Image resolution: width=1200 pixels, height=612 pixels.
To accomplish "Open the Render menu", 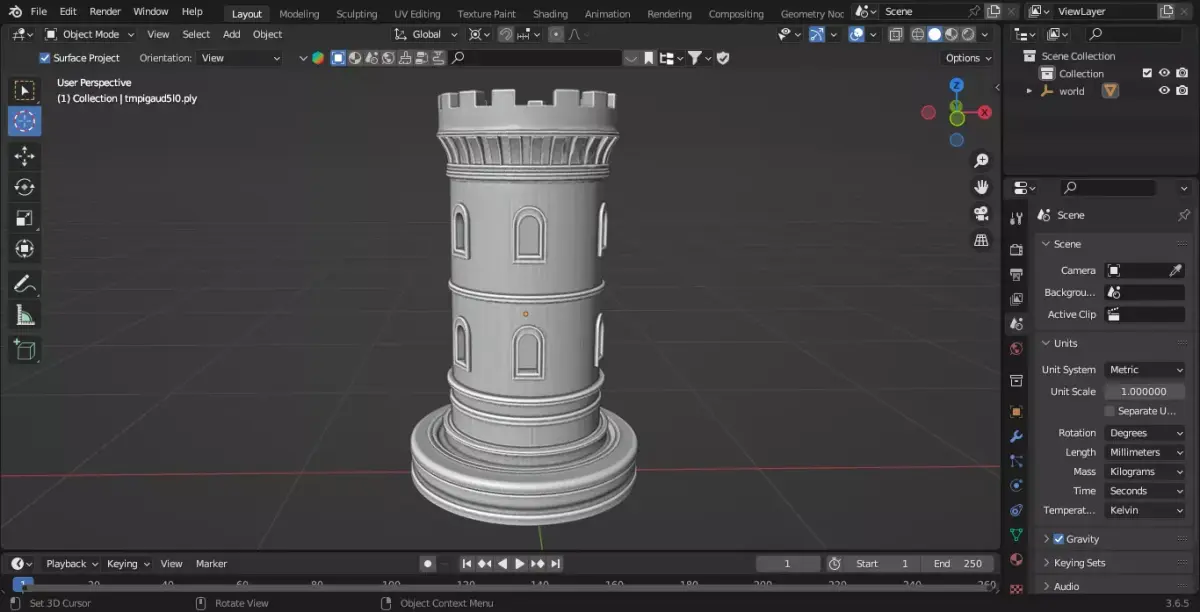I will [105, 12].
